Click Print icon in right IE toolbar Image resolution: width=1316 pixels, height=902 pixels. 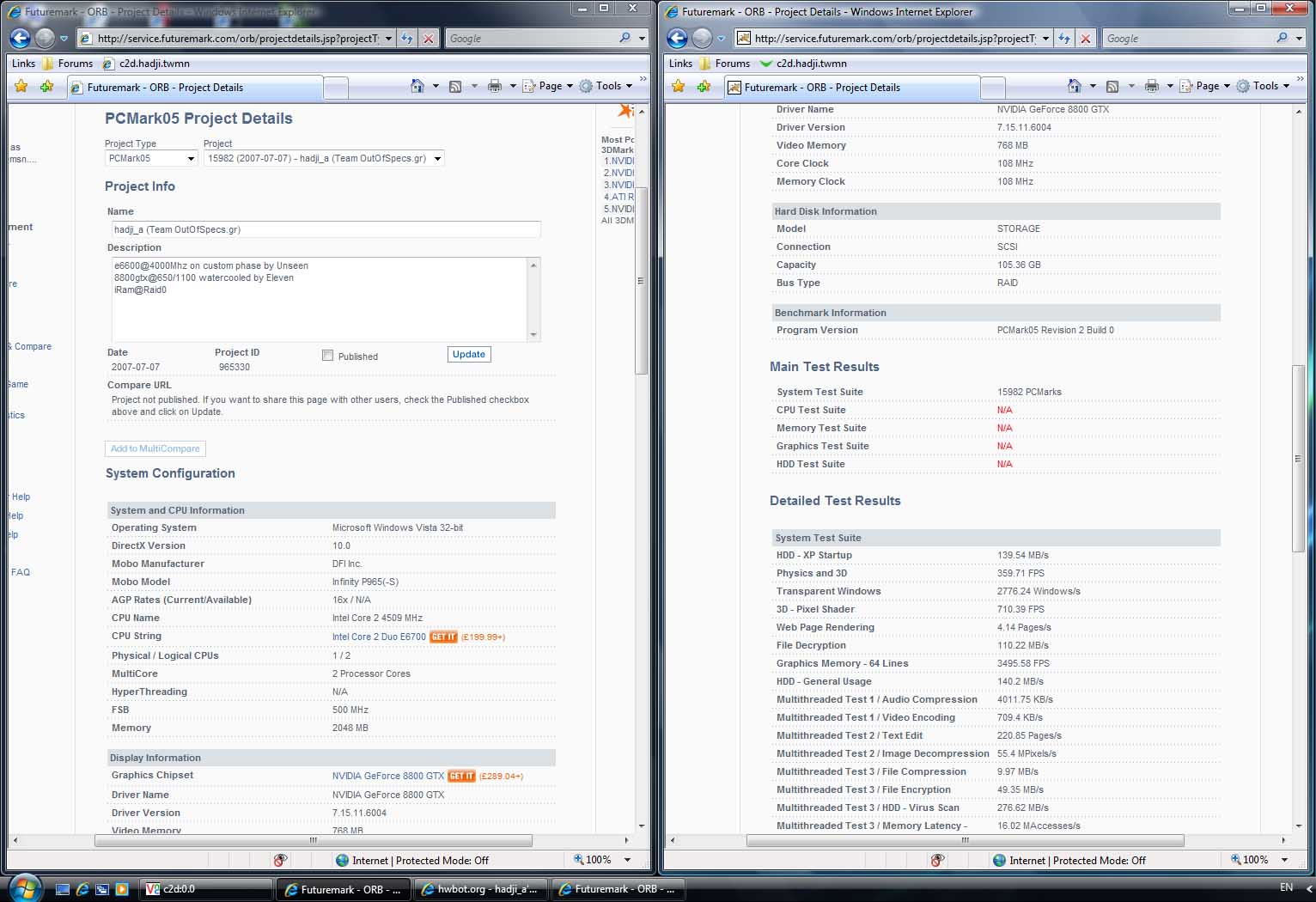(x=1151, y=86)
